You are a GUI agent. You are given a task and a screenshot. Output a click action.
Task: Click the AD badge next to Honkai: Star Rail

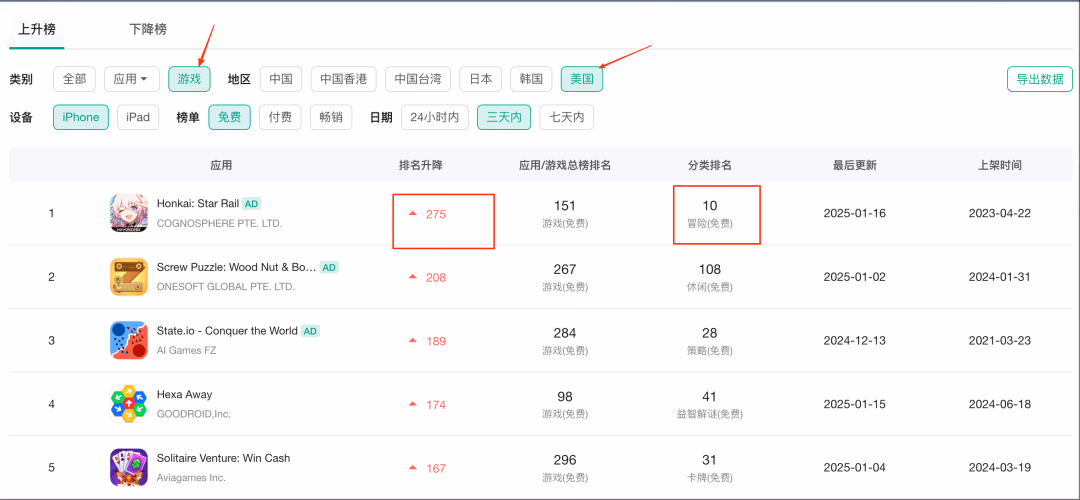pos(252,204)
